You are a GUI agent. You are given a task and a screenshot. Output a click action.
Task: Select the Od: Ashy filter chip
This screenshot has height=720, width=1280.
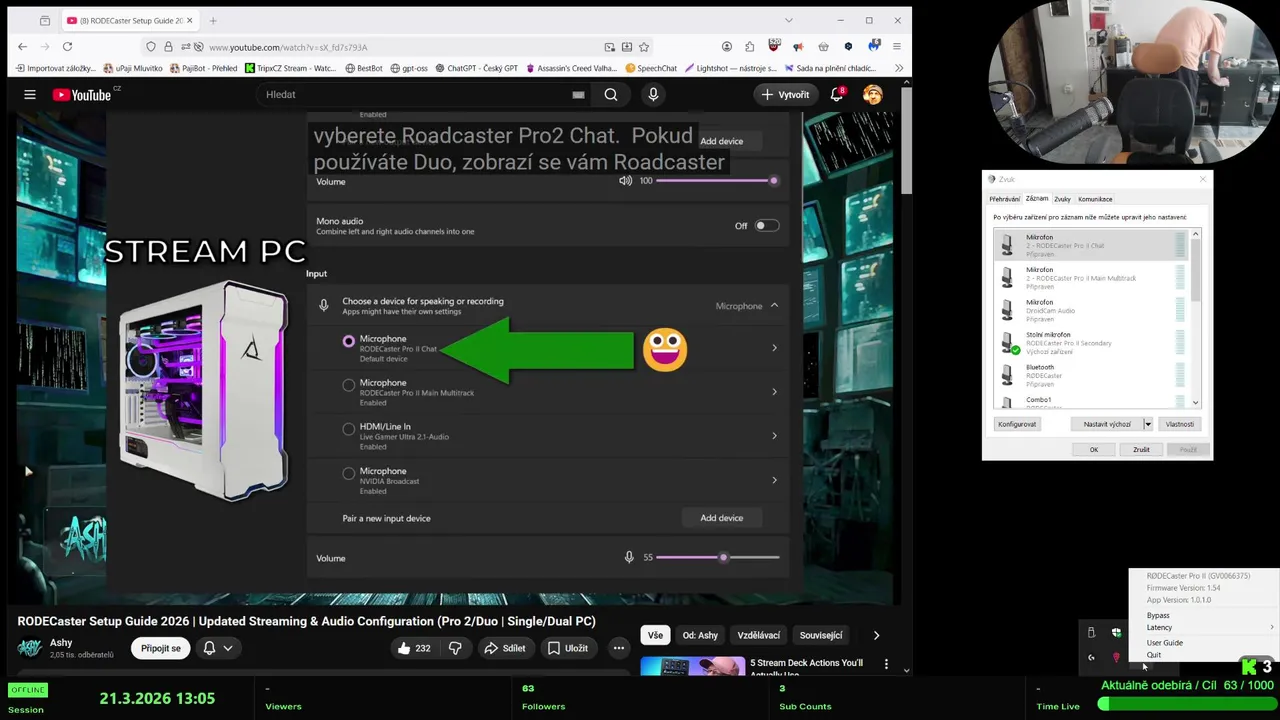[700, 635]
